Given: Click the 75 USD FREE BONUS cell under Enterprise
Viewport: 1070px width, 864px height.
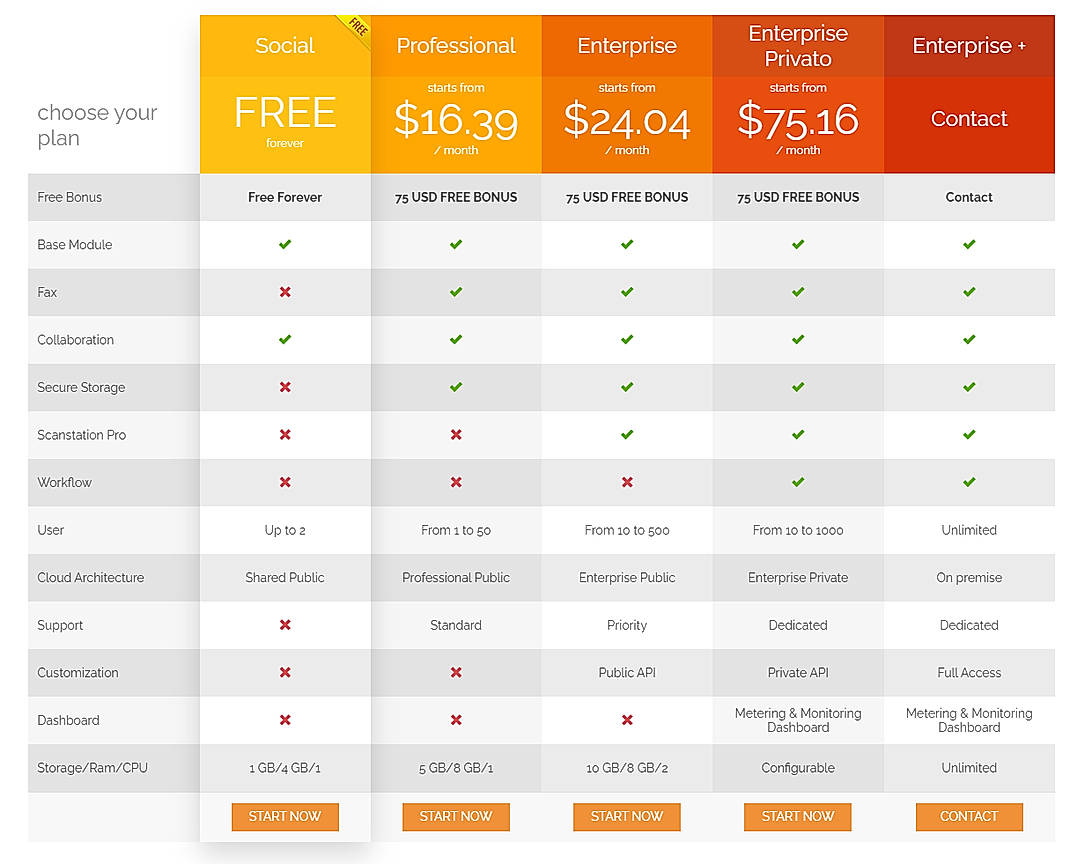Looking at the screenshot, I should coord(627,197).
